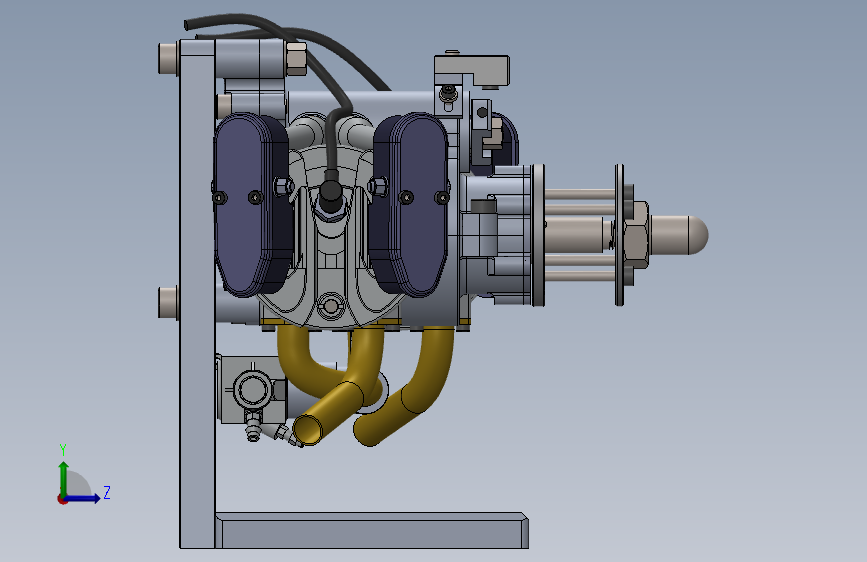Select the horizontal base plate of the stand
This screenshot has width=867, height=562.
coord(372,531)
